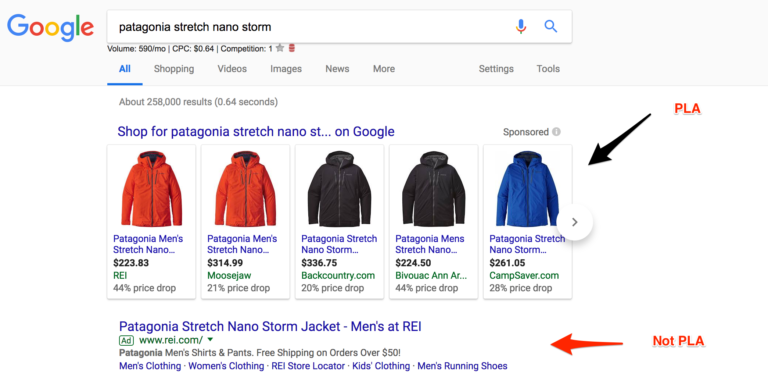The width and height of the screenshot is (768, 381).
Task: Open the Settings menu
Action: point(496,69)
